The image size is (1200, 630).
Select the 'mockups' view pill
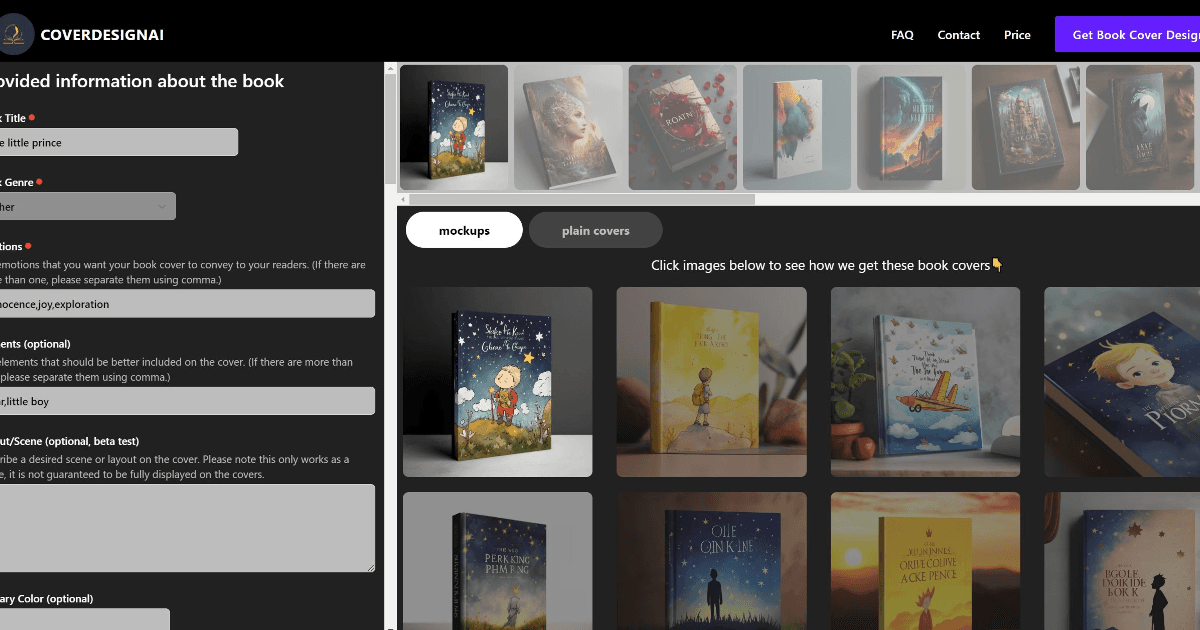click(463, 229)
